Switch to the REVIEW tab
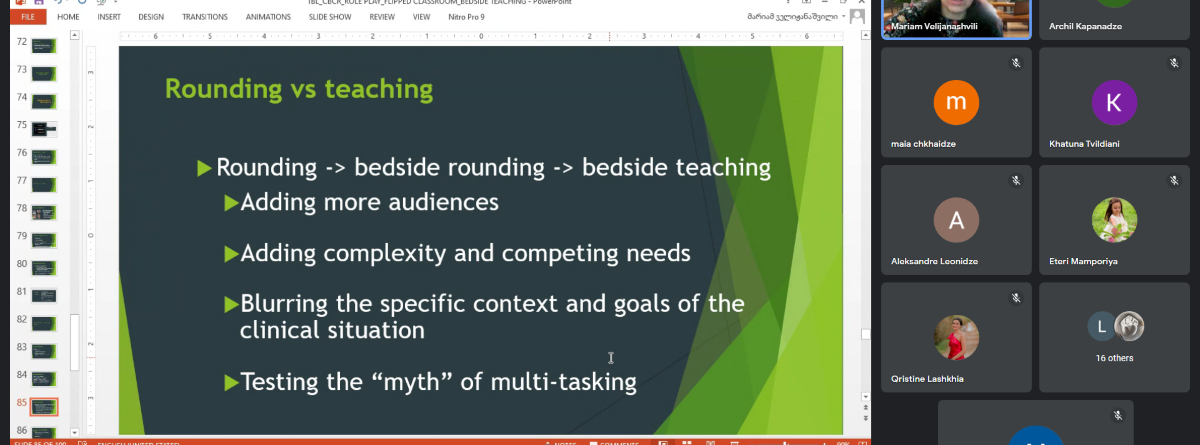1200x445 pixels. 382,17
